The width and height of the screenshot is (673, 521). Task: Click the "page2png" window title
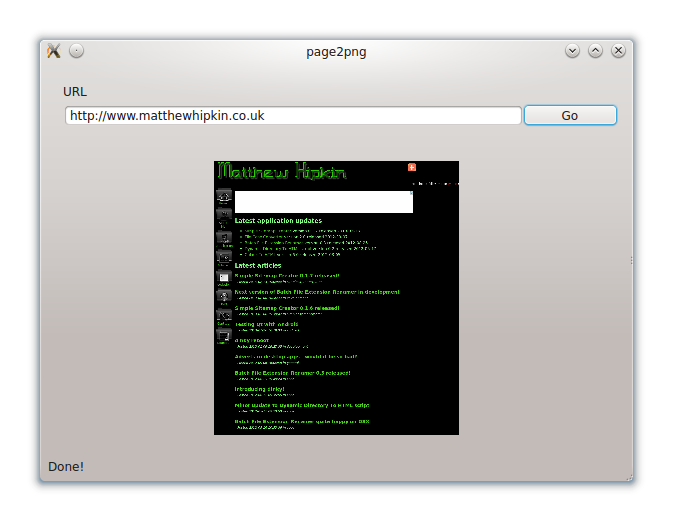click(336, 52)
